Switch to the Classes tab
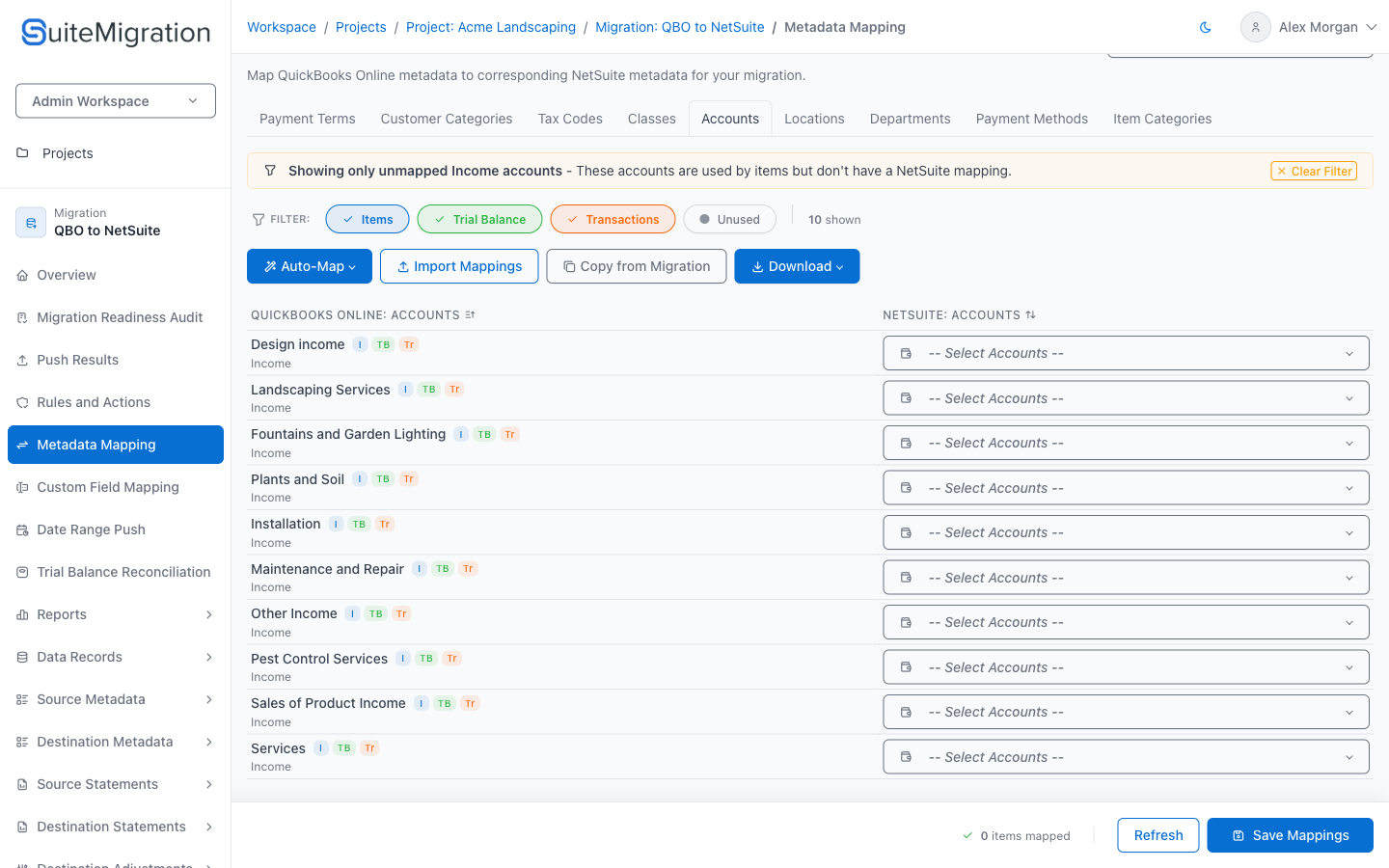This screenshot has width=1389, height=868. pos(652,119)
